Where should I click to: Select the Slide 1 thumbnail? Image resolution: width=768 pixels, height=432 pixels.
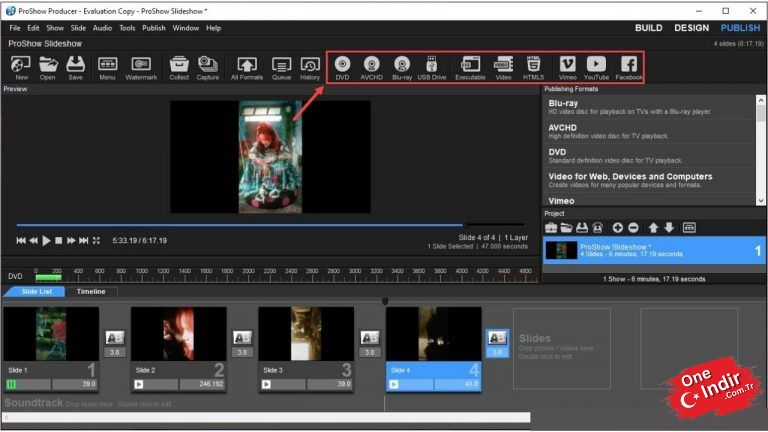[x=51, y=334]
